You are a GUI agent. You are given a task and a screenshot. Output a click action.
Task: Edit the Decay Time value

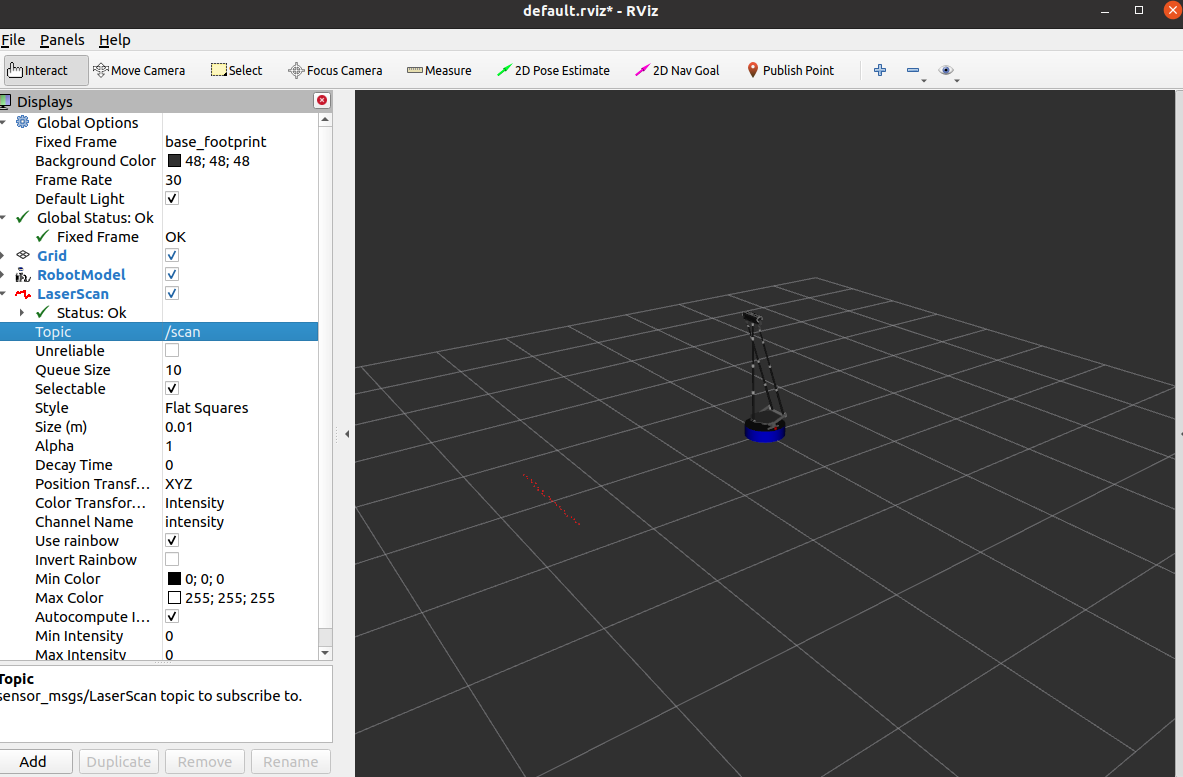point(240,465)
